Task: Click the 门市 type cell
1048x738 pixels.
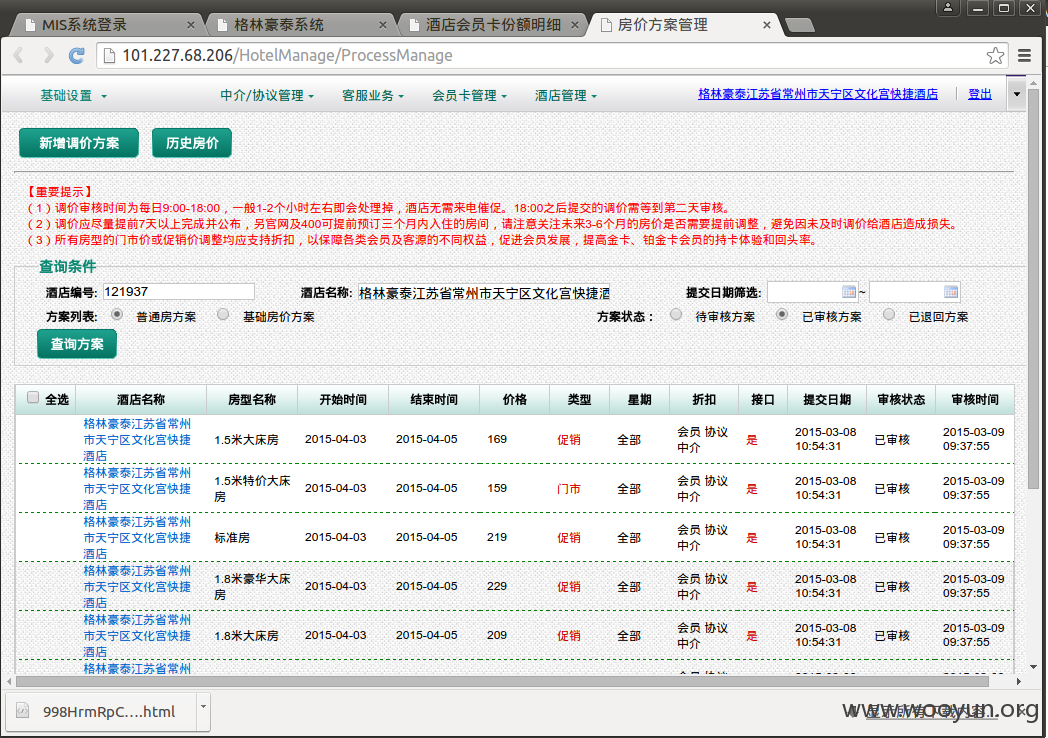Action: tap(569, 489)
